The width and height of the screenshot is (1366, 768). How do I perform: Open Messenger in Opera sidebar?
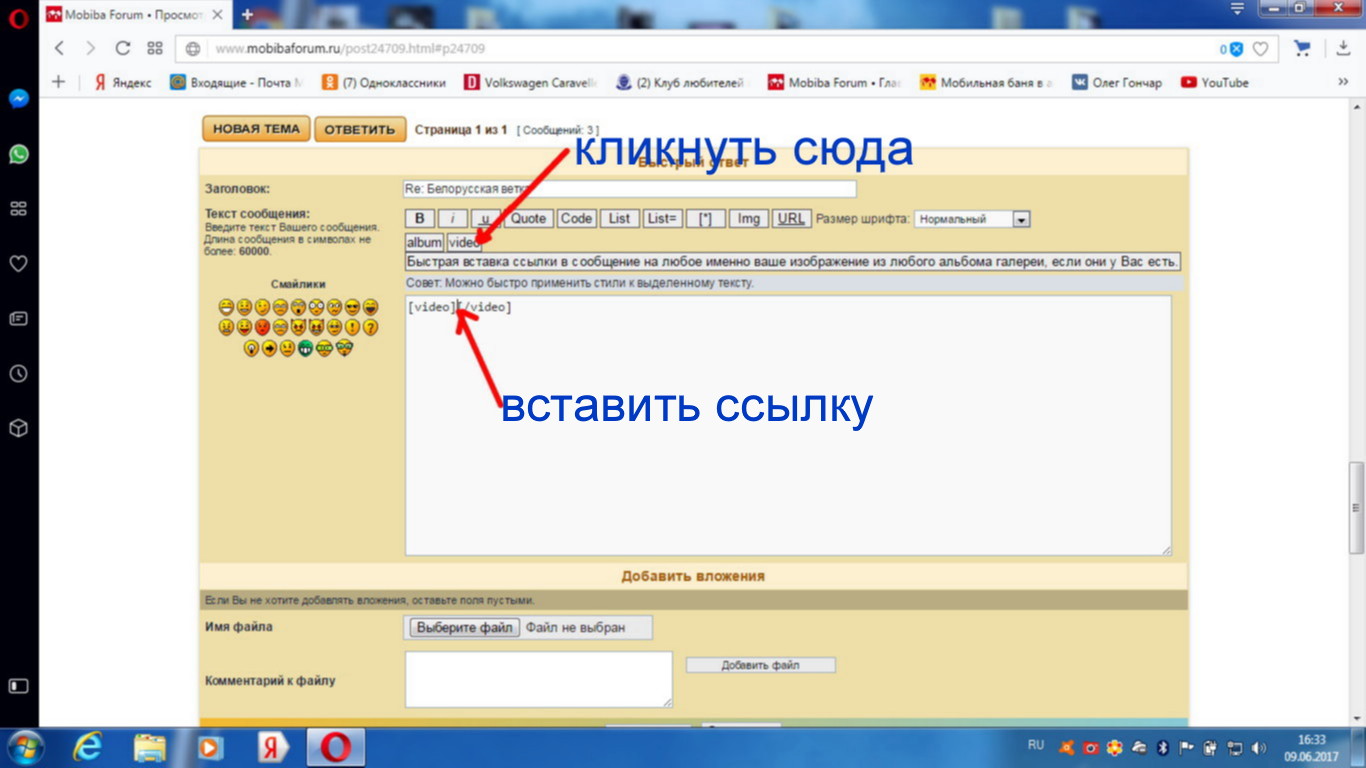18,100
